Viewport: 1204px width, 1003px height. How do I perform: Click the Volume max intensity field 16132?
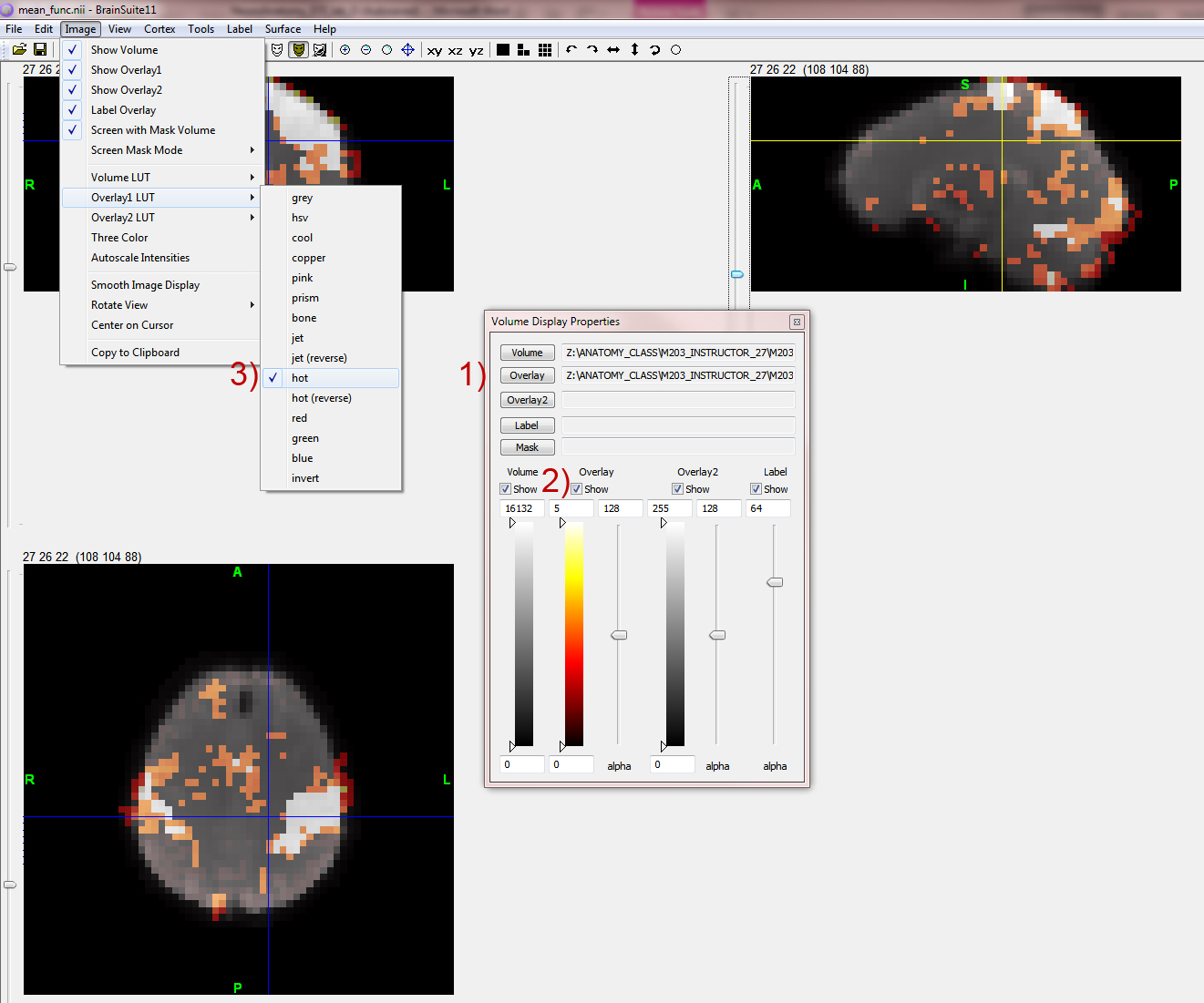[522, 508]
